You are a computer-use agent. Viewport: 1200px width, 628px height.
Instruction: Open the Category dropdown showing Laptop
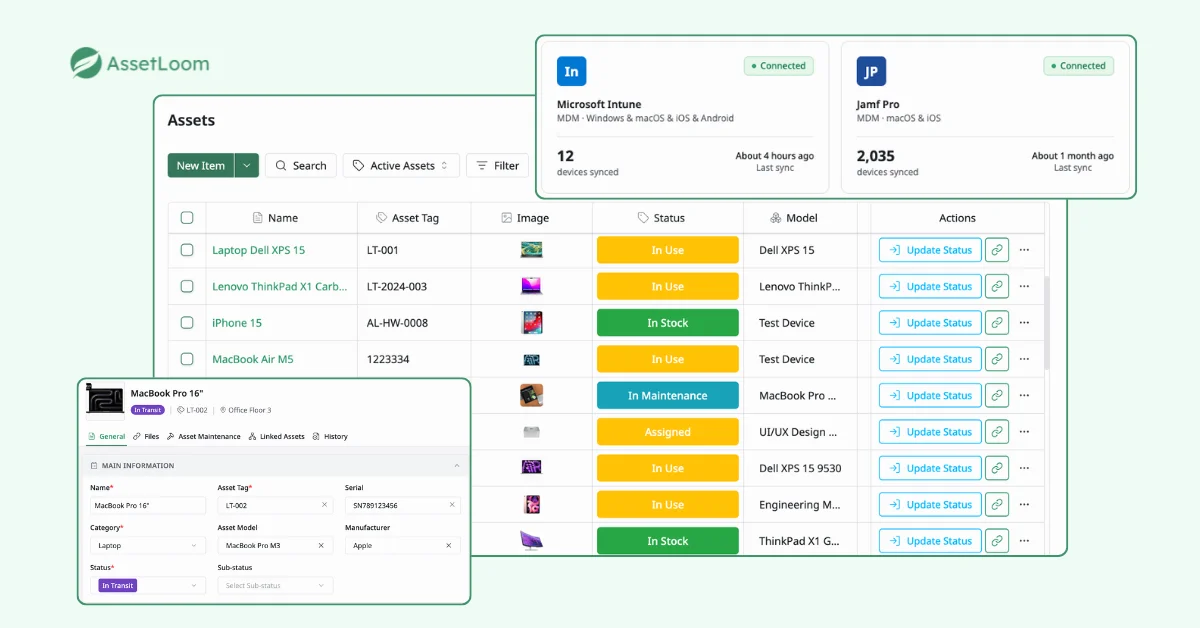pyautogui.click(x=148, y=545)
